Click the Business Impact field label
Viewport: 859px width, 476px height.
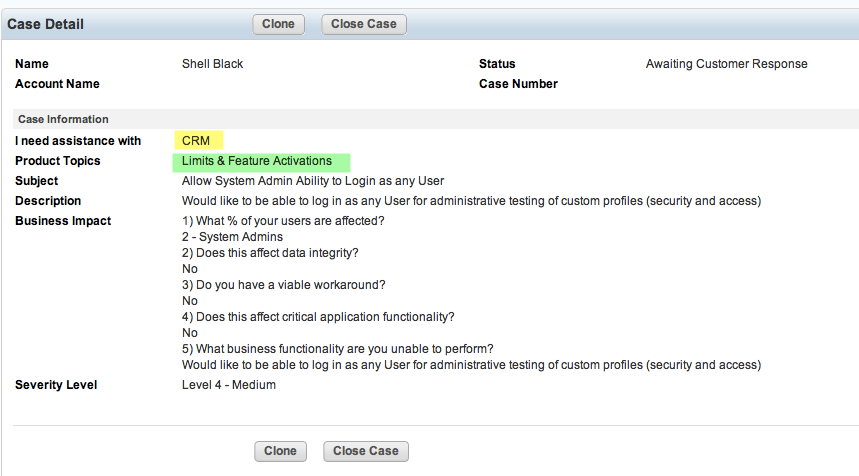pyautogui.click(x=63, y=221)
